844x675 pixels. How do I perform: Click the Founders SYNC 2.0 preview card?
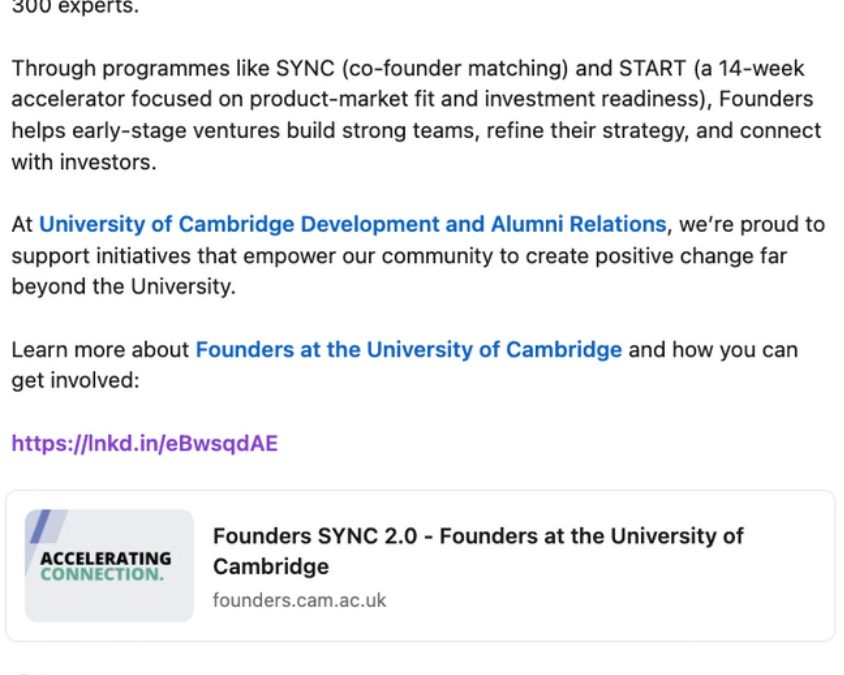coord(422,562)
